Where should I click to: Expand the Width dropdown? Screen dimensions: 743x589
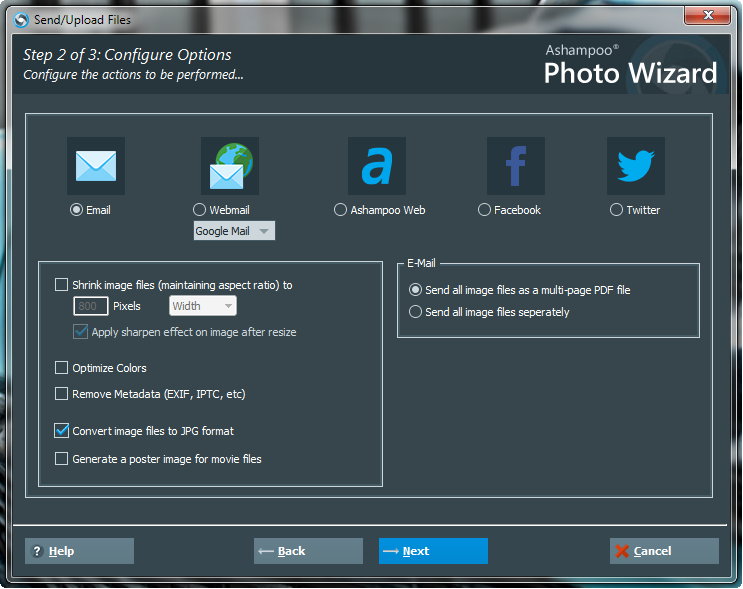(x=202, y=306)
